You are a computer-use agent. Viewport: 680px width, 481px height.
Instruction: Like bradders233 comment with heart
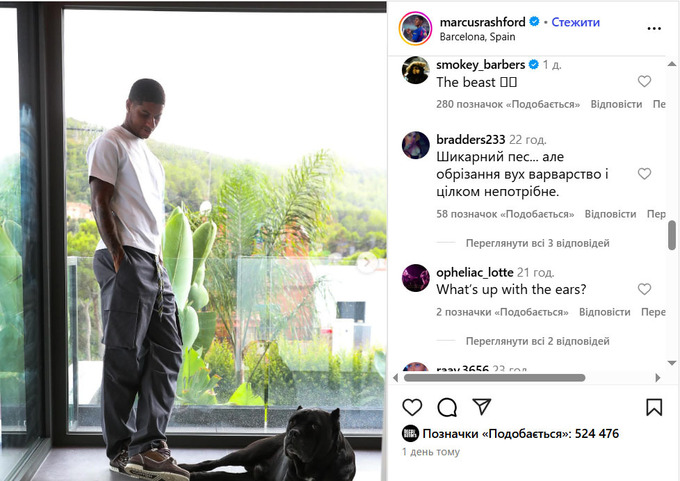point(644,173)
